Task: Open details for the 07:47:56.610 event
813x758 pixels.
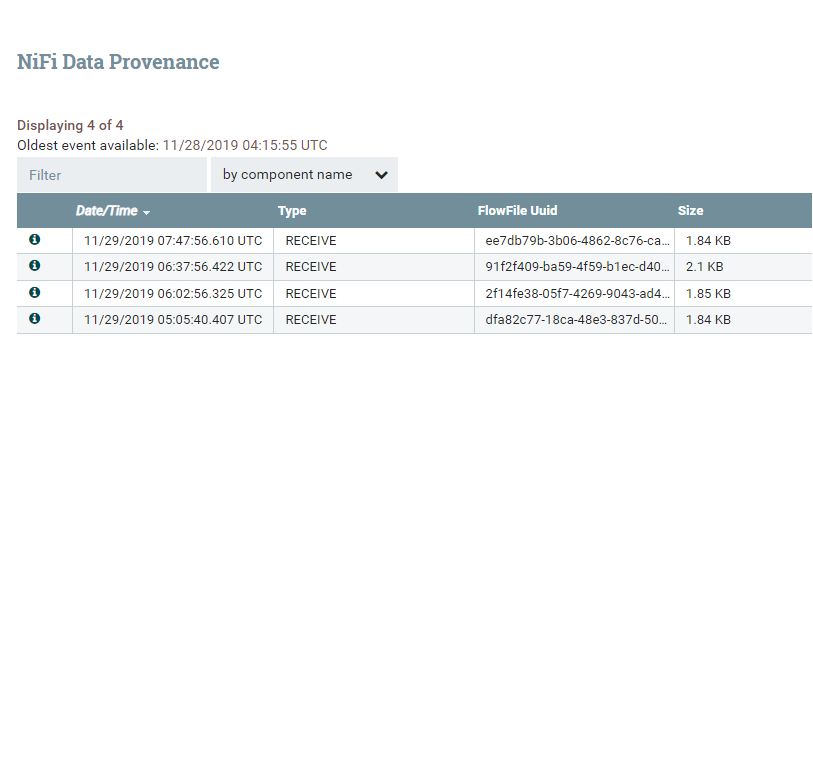Action: click(x=35, y=240)
